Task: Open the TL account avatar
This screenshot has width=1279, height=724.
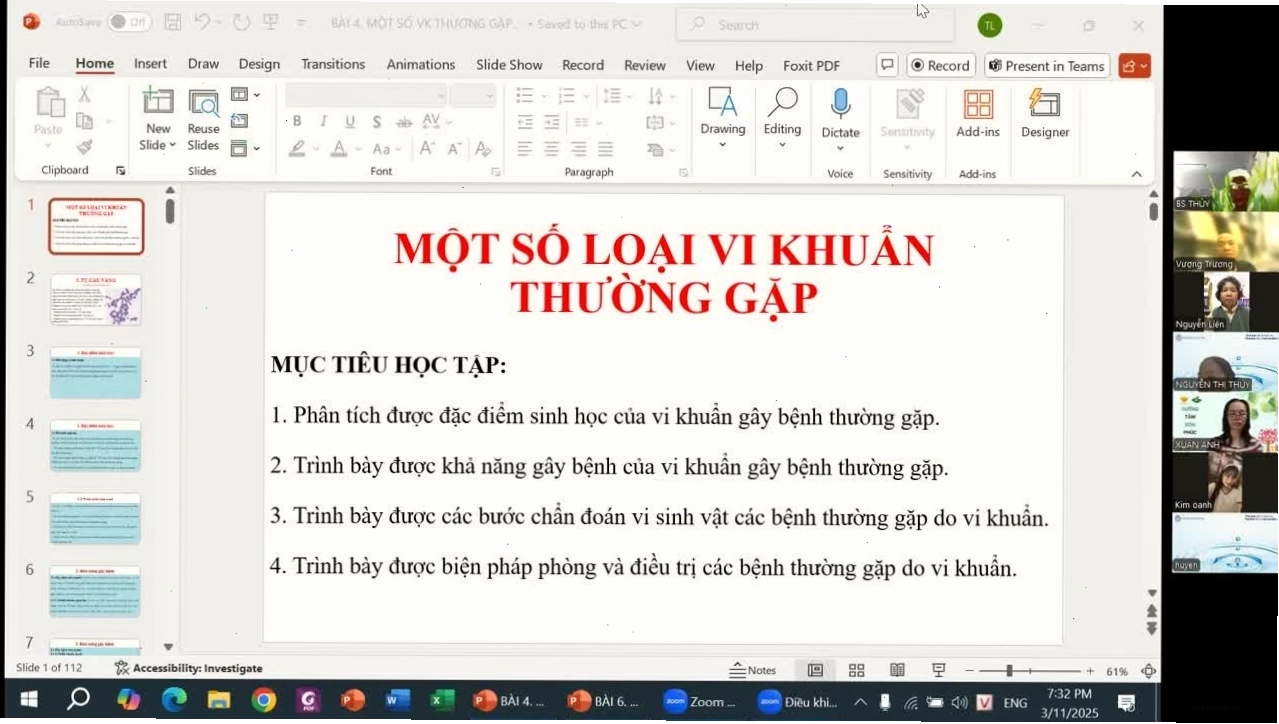Action: click(990, 25)
